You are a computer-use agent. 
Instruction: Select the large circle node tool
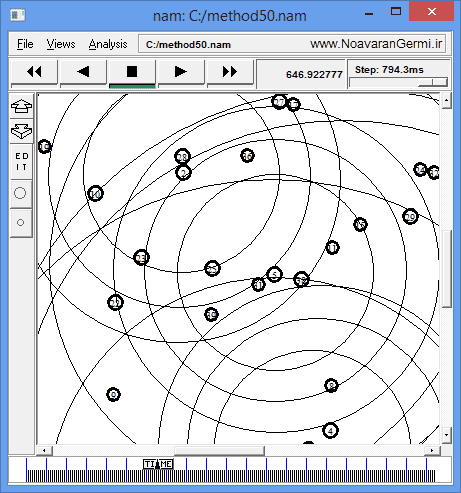click(x=20, y=193)
